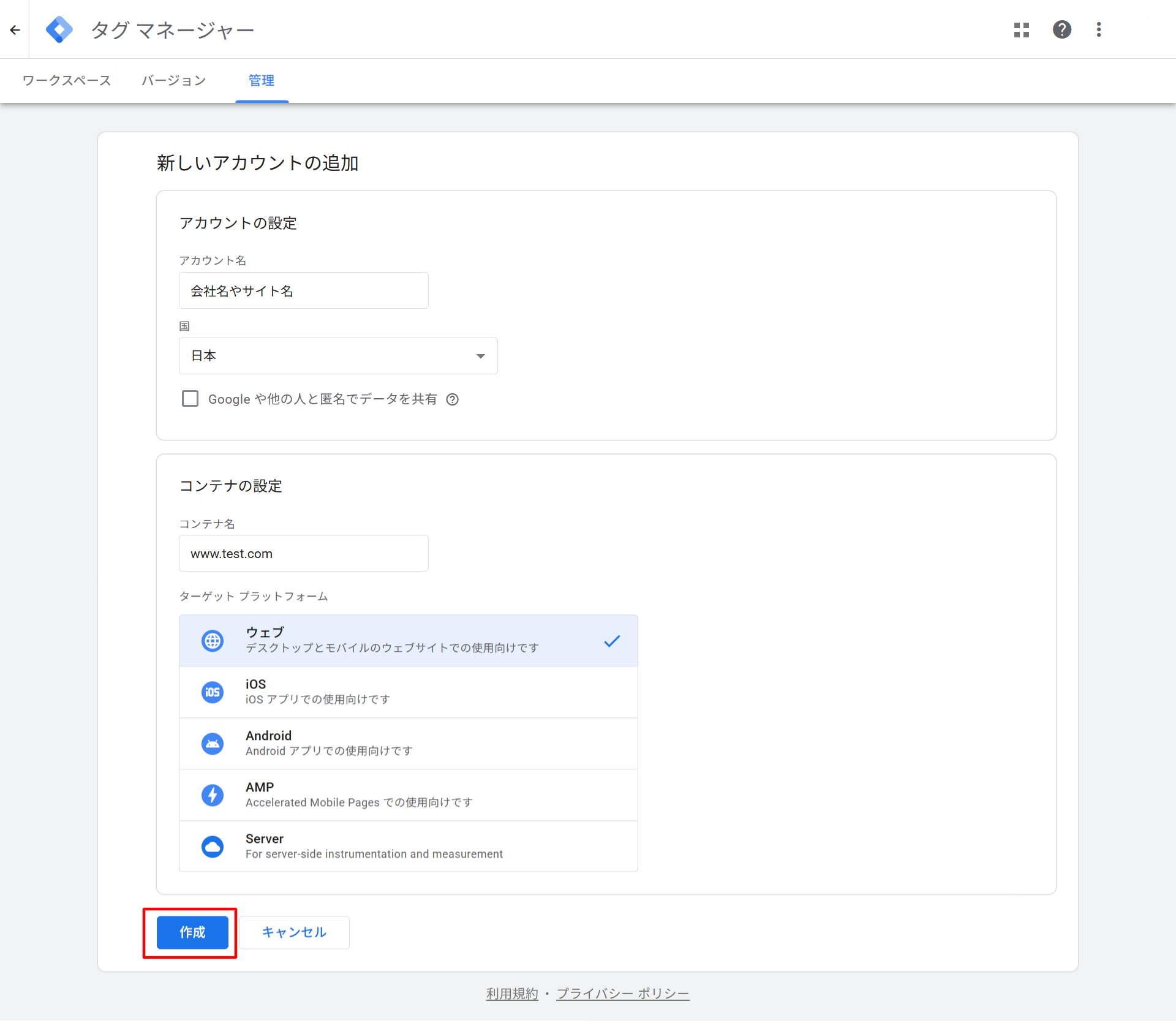Select the ウェブ target platform option
This screenshot has height=1023, width=1176.
point(408,640)
